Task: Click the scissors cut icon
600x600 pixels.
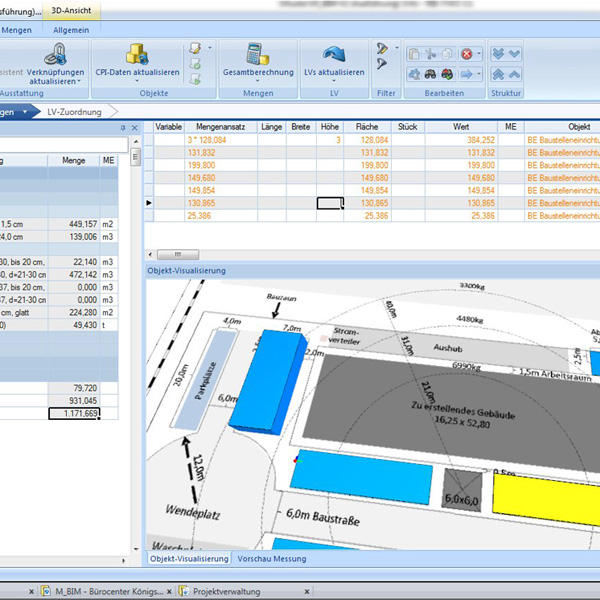Action: pos(430,53)
